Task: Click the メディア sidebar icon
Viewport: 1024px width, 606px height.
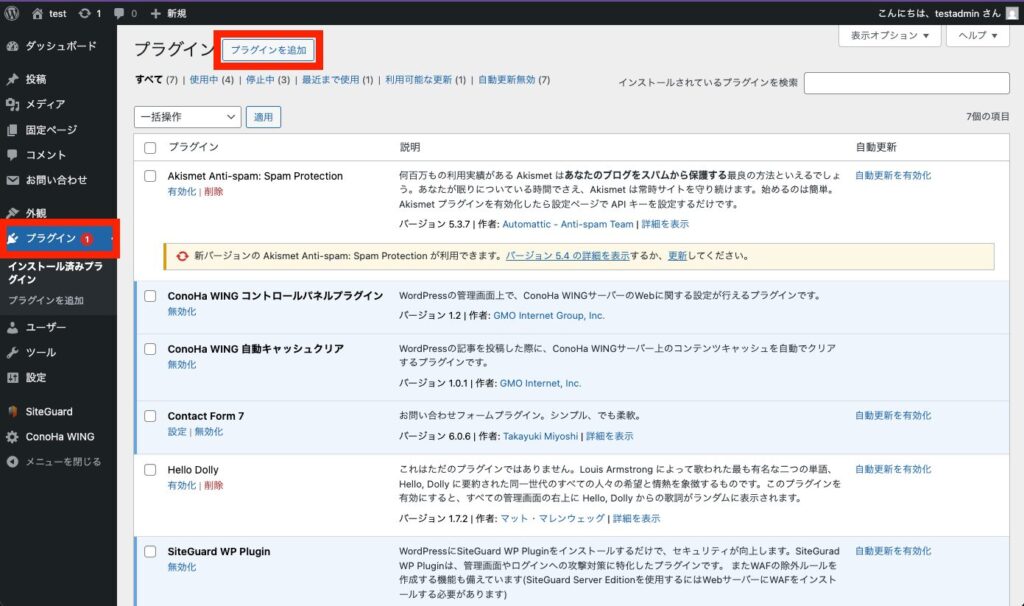Action: (x=12, y=104)
